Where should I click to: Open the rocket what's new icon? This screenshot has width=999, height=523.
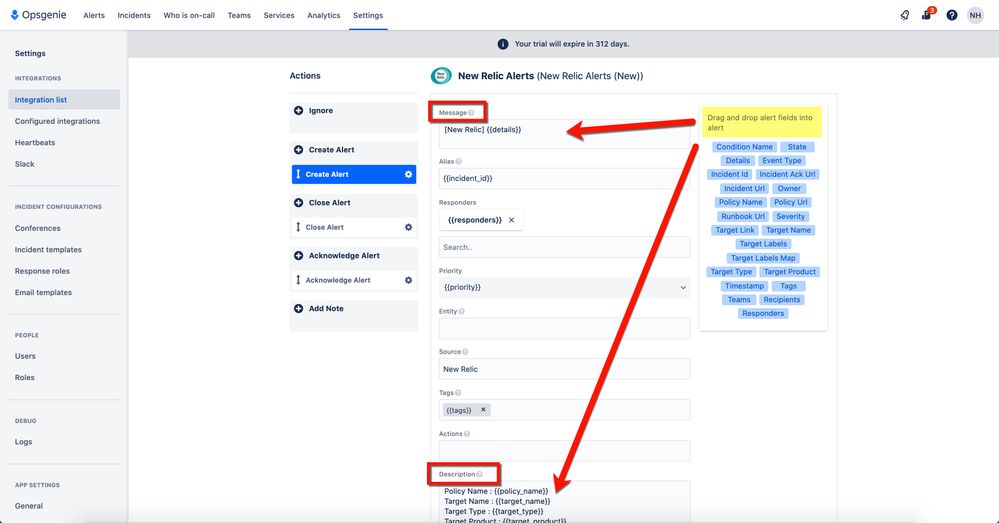click(905, 15)
